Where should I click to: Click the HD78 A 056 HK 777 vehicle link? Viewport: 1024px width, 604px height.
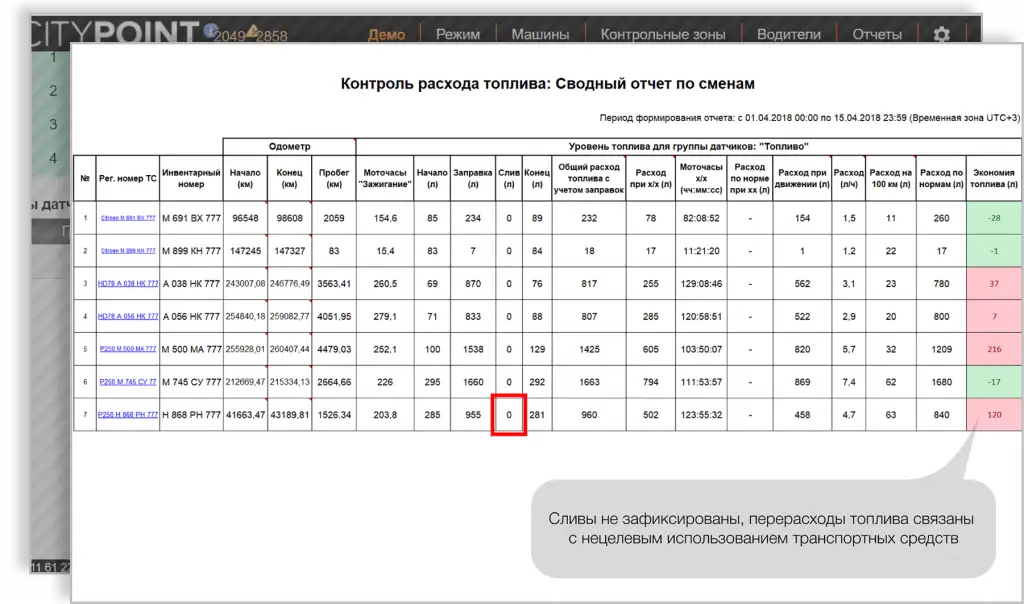point(127,316)
